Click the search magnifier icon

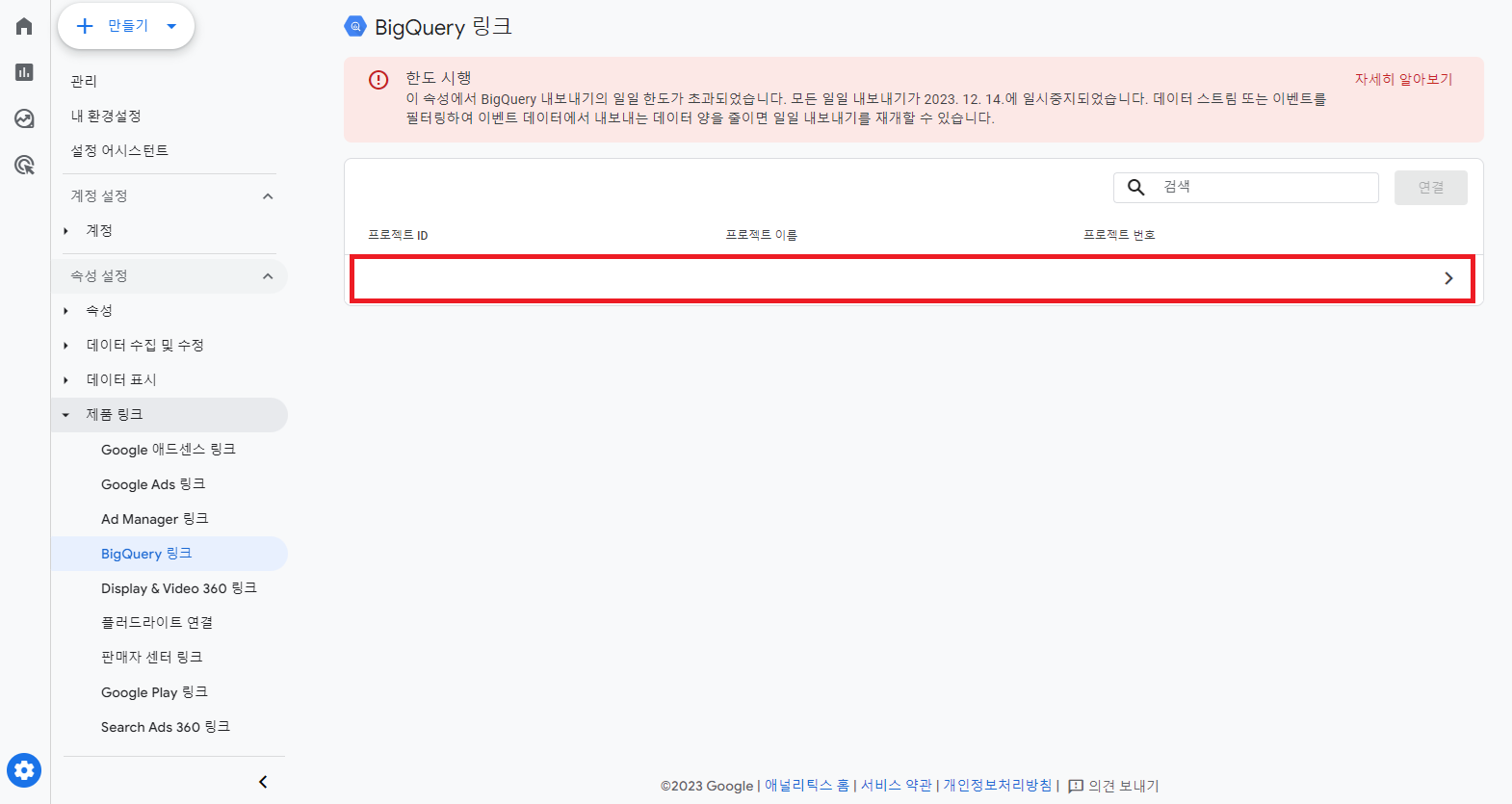click(x=1136, y=188)
